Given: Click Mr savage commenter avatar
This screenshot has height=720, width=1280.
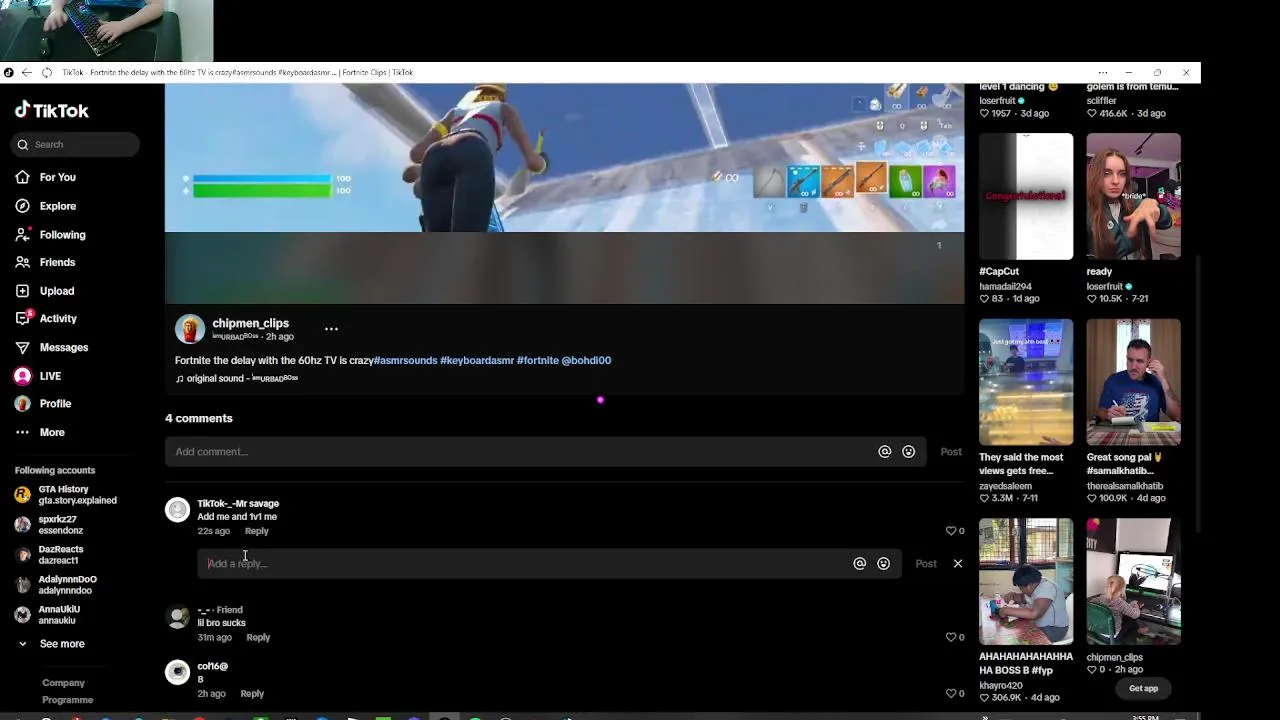Looking at the screenshot, I should [x=177, y=510].
